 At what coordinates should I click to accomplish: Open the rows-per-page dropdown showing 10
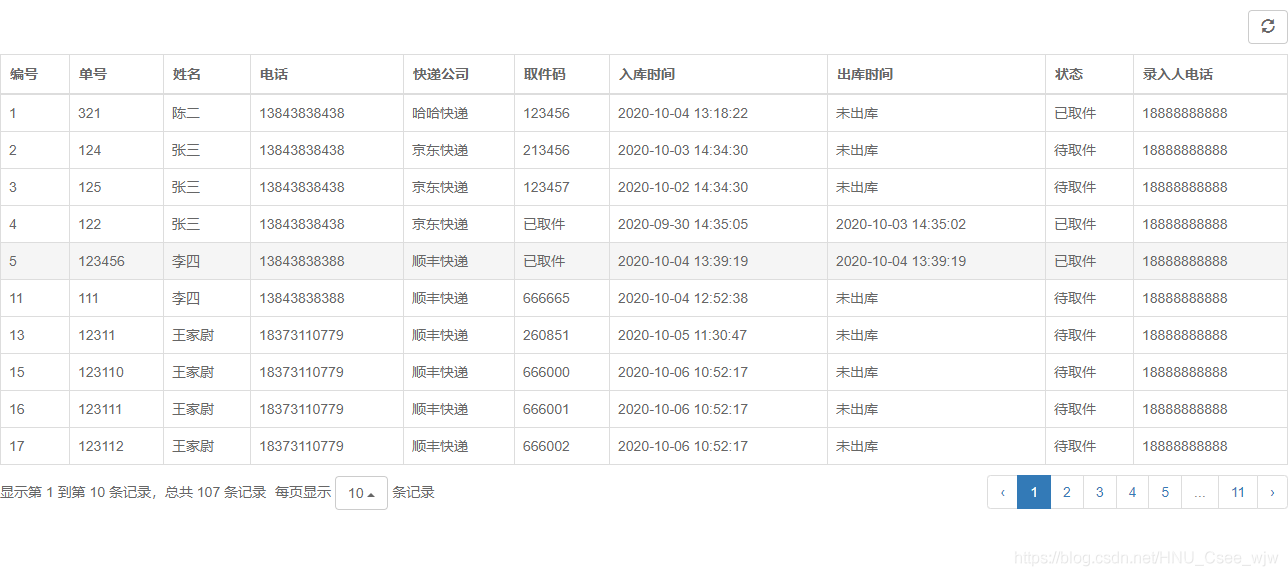click(361, 493)
